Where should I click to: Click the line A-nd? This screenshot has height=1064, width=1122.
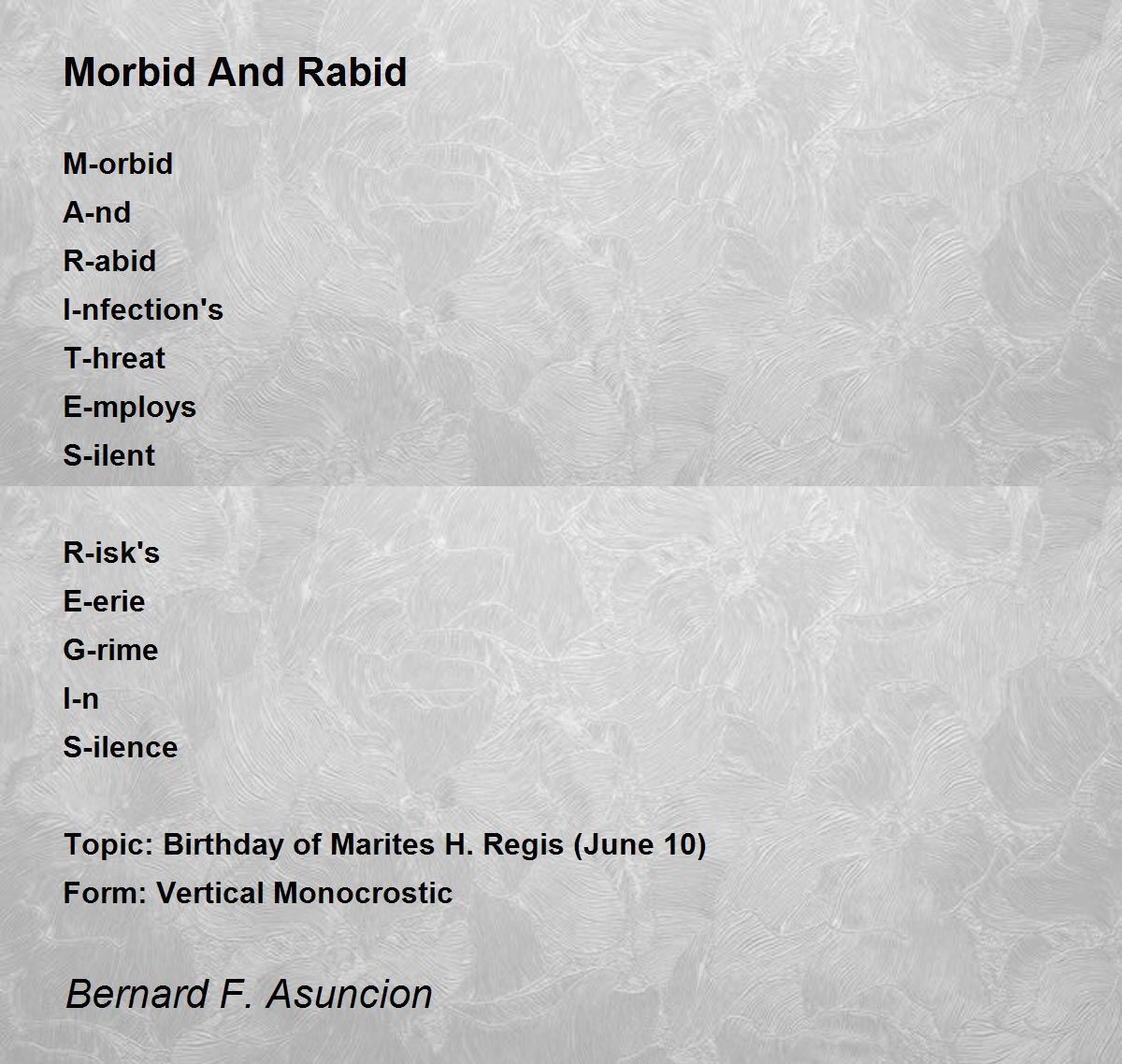[96, 212]
